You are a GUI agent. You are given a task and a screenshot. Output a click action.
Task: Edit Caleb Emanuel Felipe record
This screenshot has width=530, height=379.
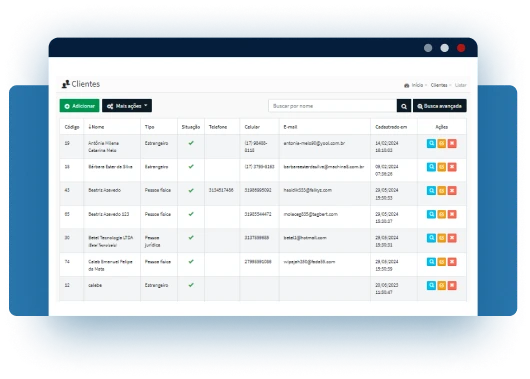pos(441,262)
